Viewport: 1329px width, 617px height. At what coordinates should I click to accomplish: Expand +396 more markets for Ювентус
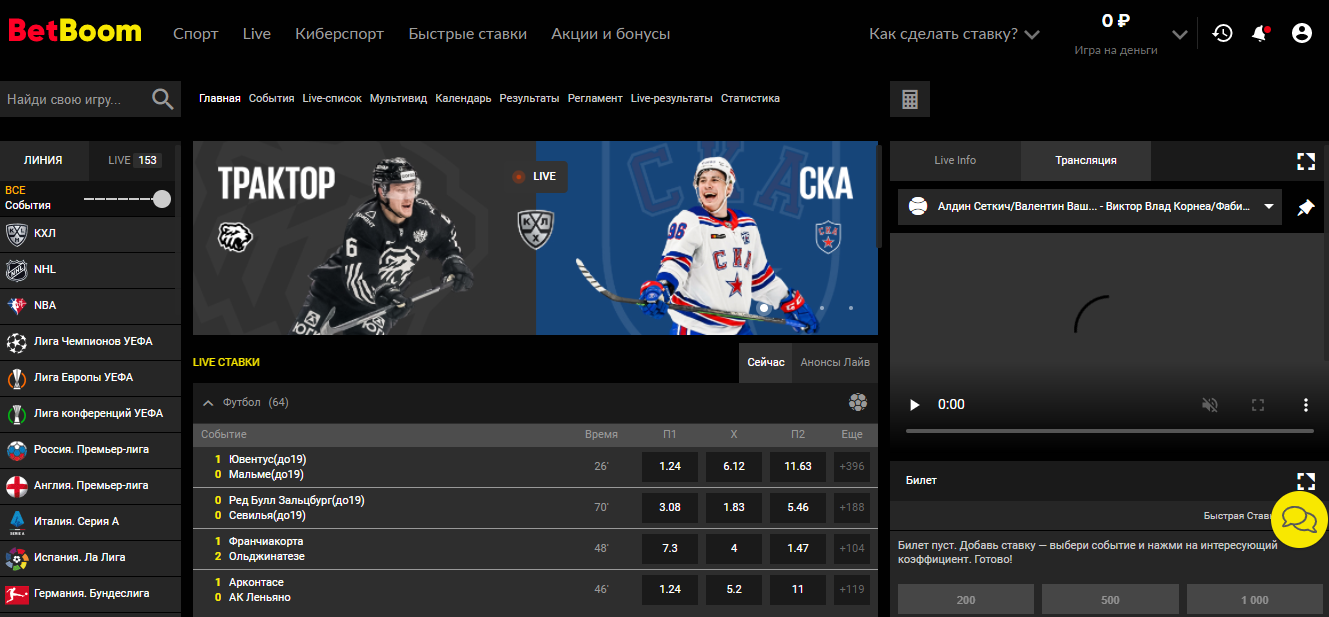click(852, 467)
